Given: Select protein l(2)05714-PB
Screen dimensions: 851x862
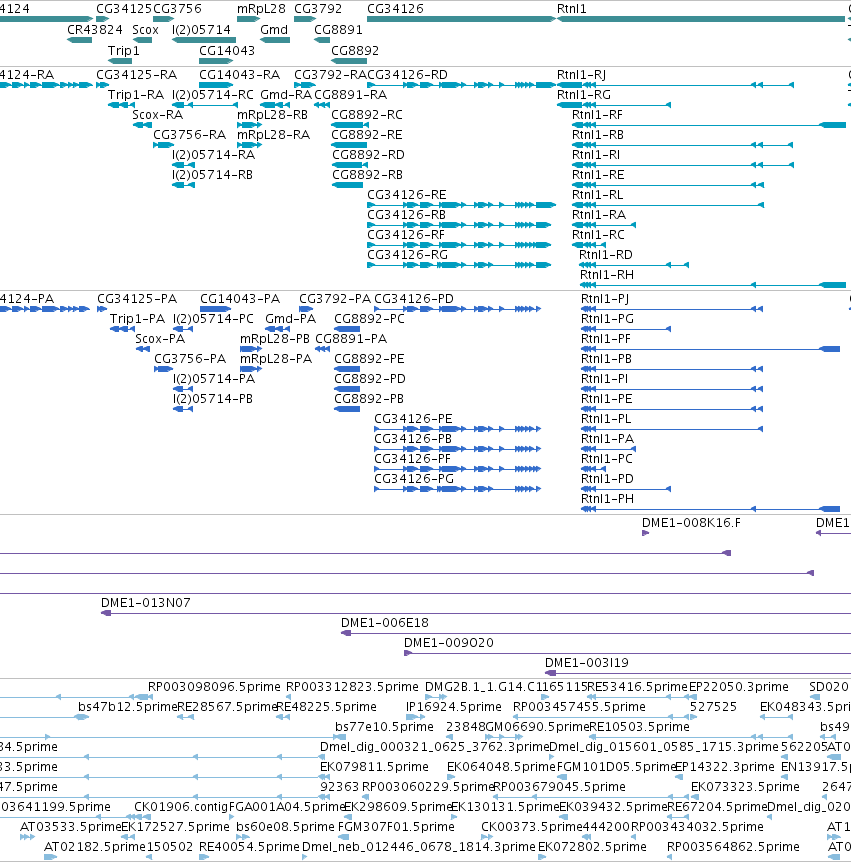Looking at the screenshot, I should (213, 399).
